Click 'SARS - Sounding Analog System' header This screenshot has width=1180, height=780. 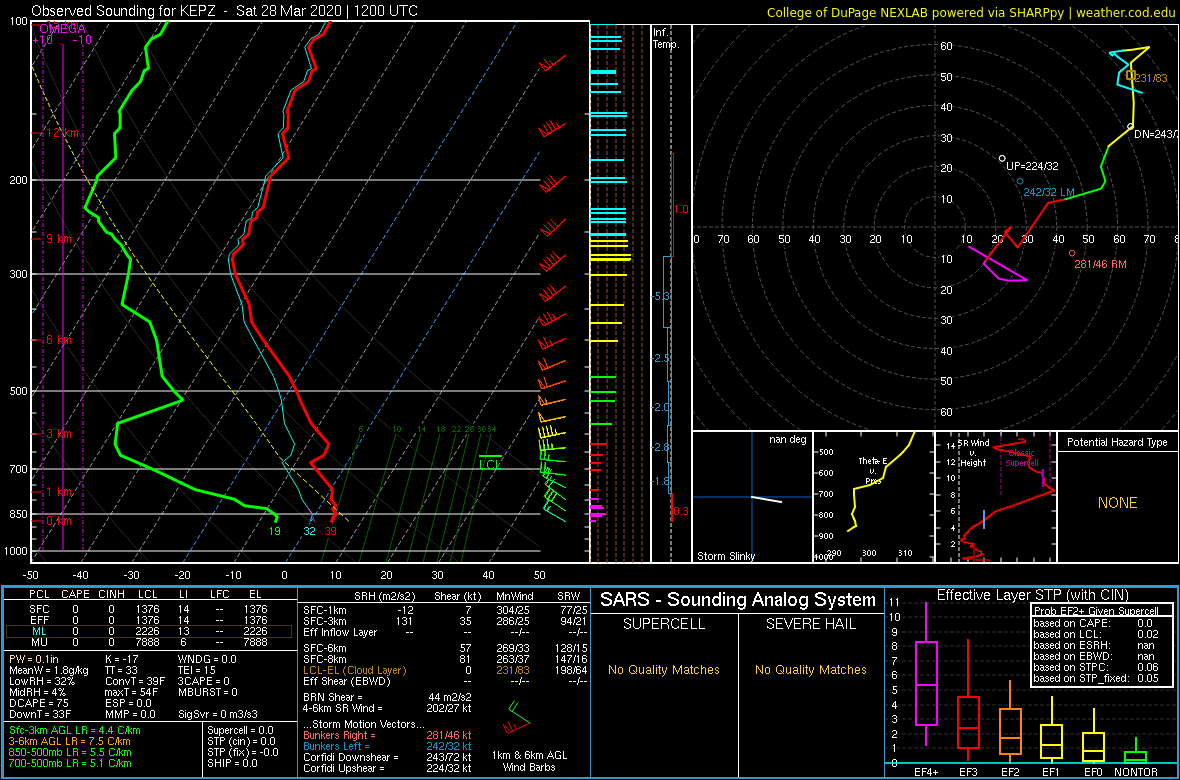(x=738, y=600)
